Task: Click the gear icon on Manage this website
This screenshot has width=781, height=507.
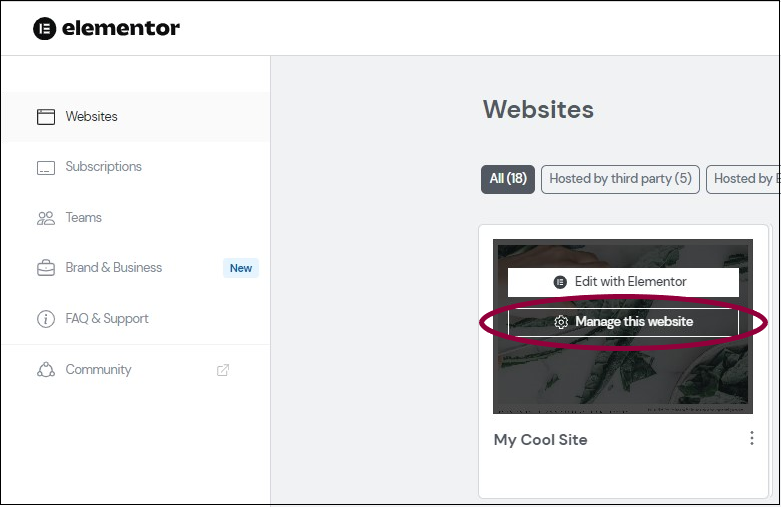Action: (x=561, y=322)
